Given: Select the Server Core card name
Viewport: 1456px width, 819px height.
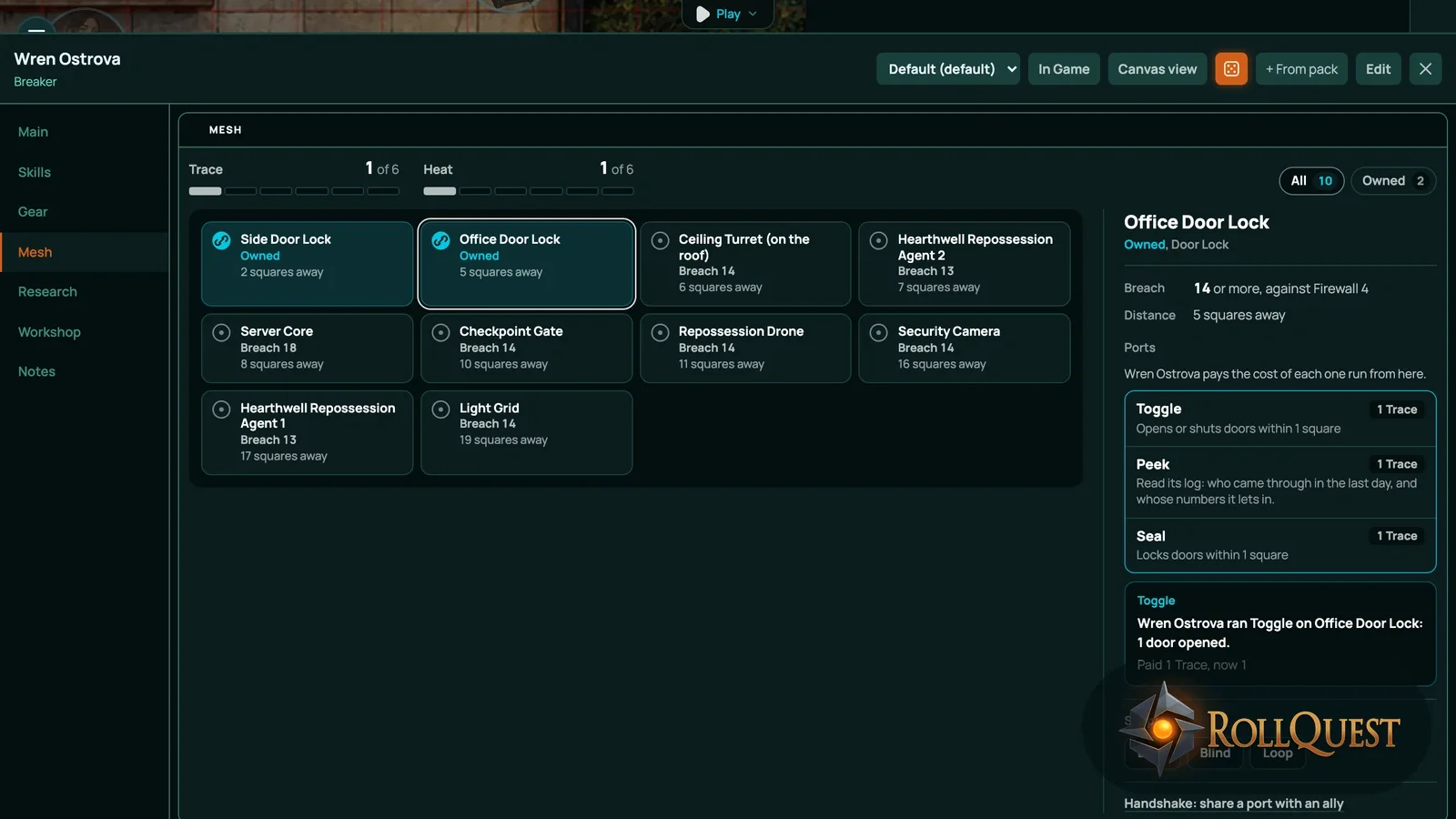Looking at the screenshot, I should point(277,331).
